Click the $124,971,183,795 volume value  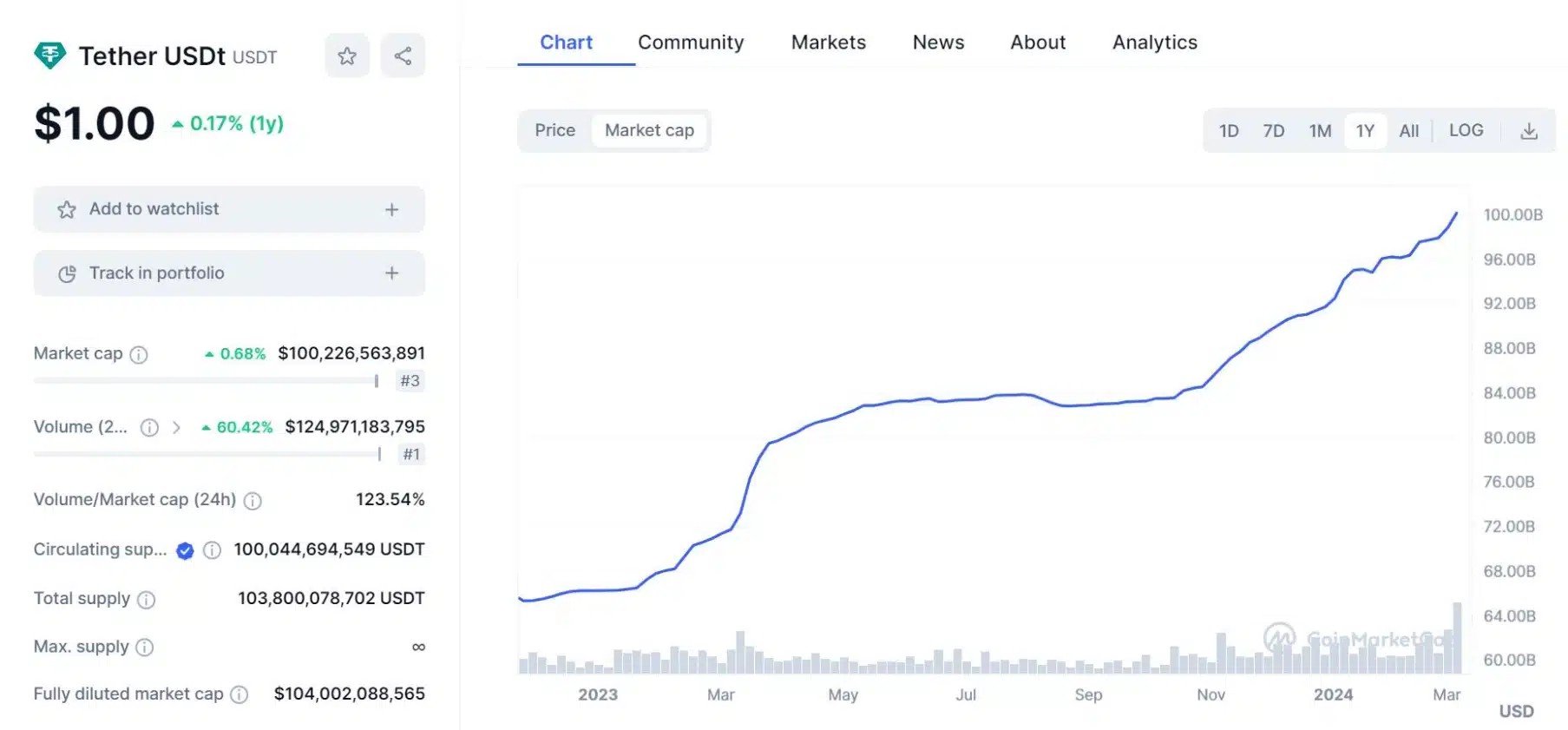[355, 427]
